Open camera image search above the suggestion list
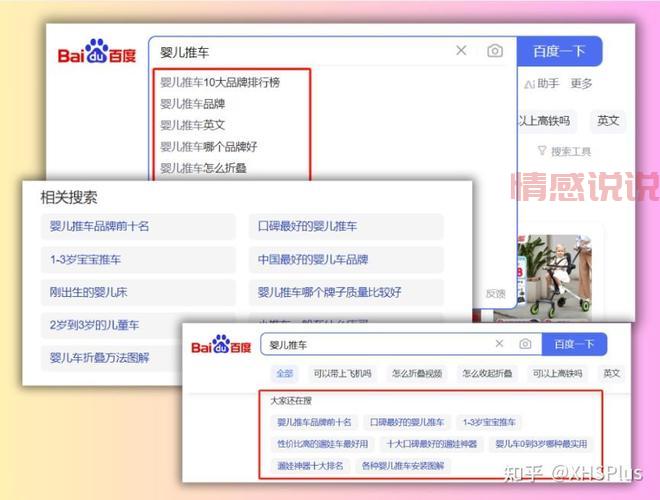The width and height of the screenshot is (660, 500). pyautogui.click(x=495, y=51)
